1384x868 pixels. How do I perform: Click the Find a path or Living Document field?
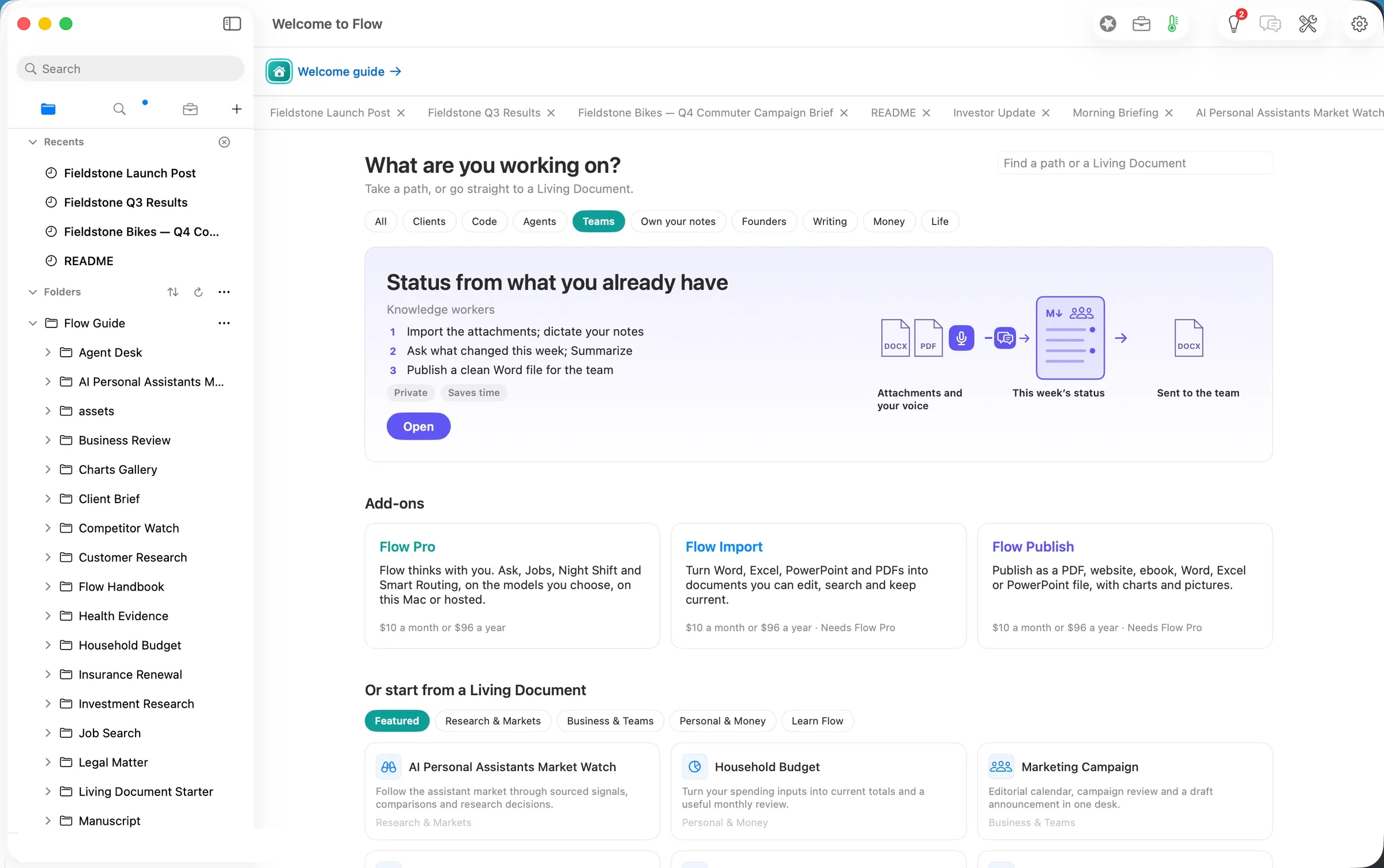[x=1135, y=163]
